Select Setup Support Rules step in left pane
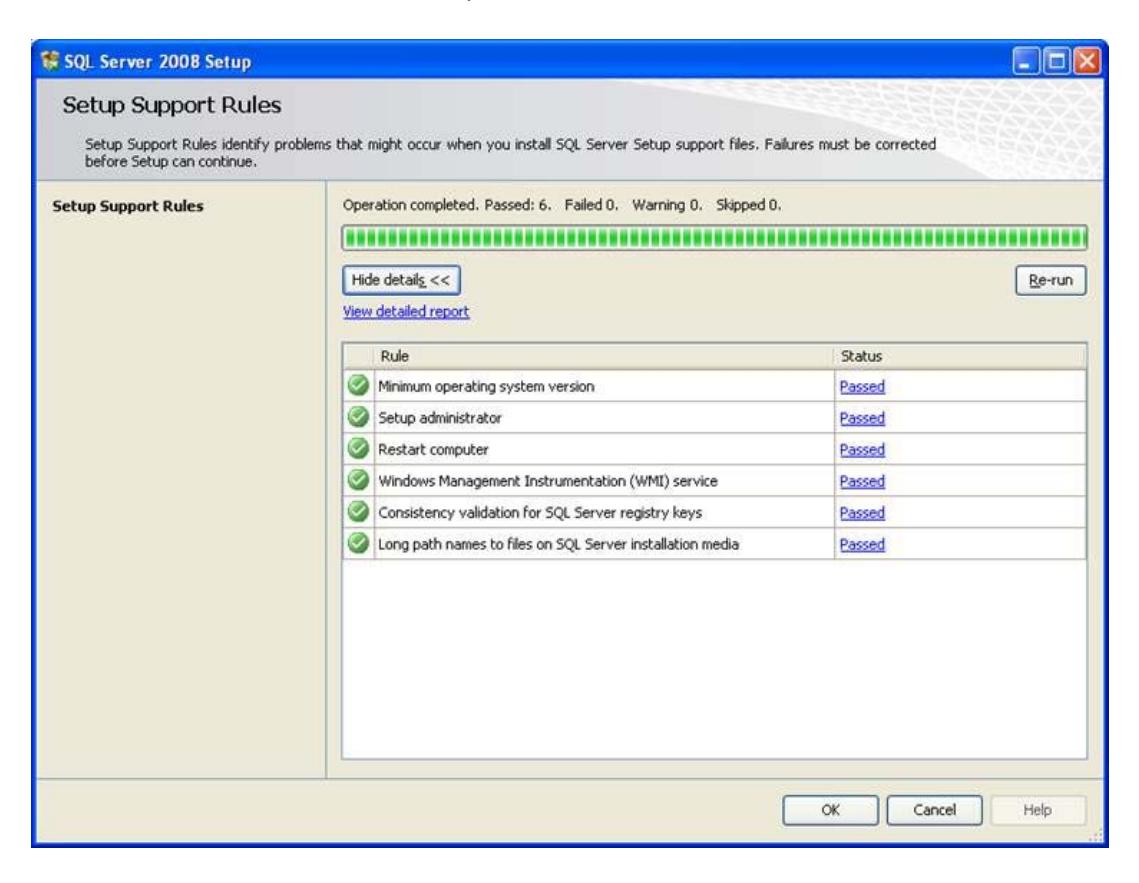Screen dimensions: 1139x883 128,206
